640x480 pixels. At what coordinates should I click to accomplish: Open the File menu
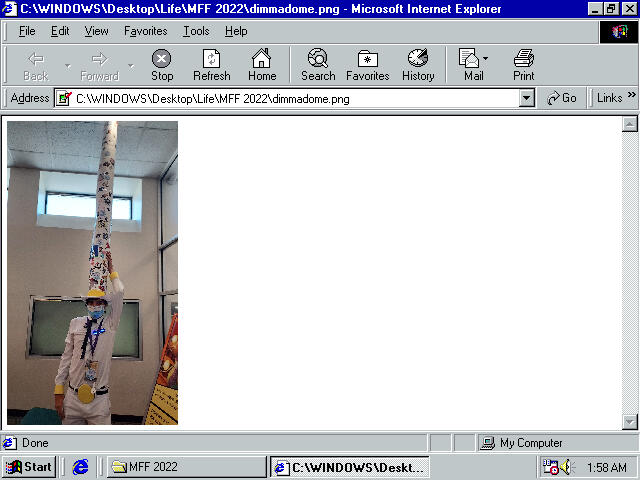coord(27,31)
